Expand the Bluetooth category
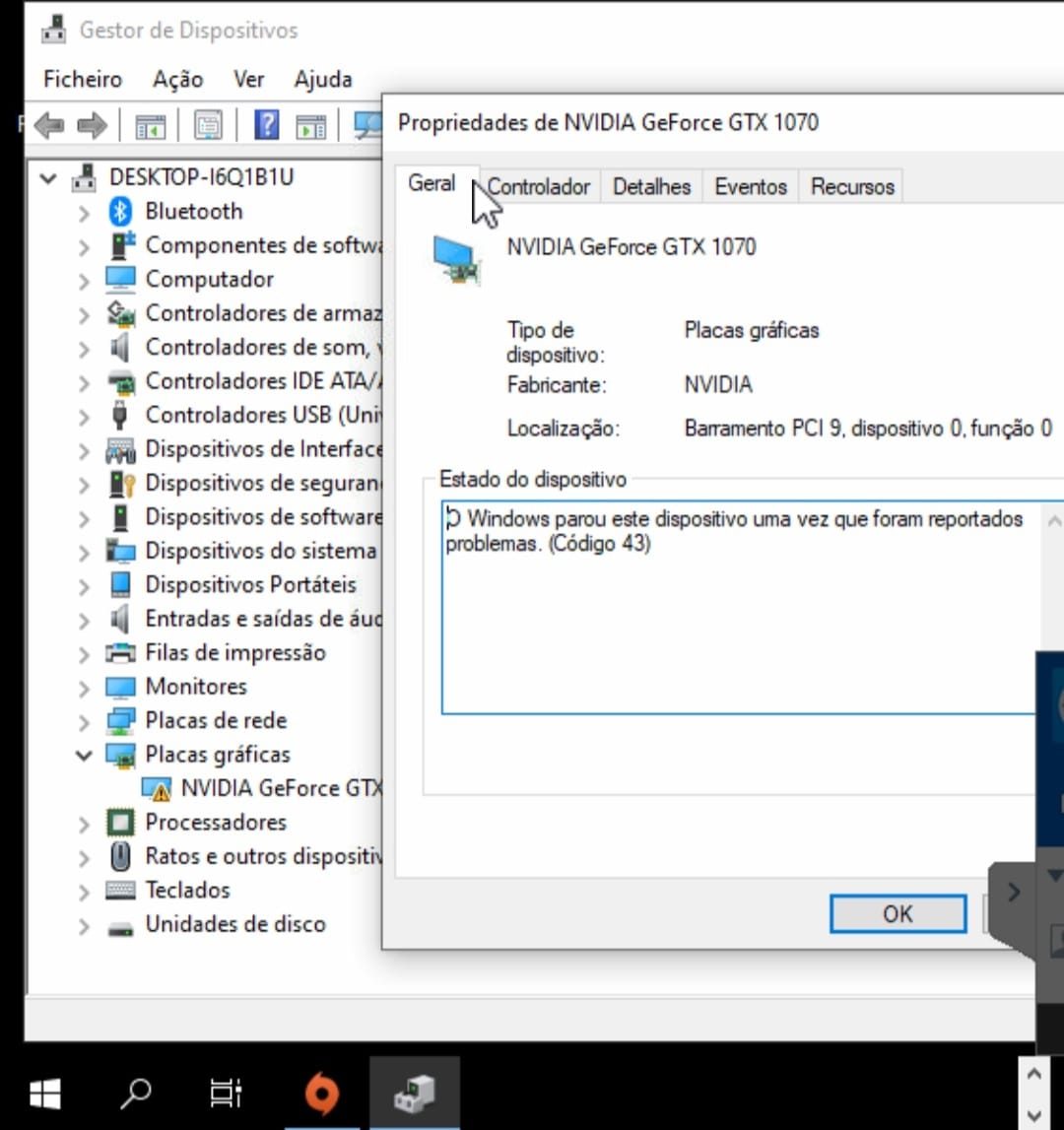Image resolution: width=1064 pixels, height=1130 pixels. (x=84, y=214)
